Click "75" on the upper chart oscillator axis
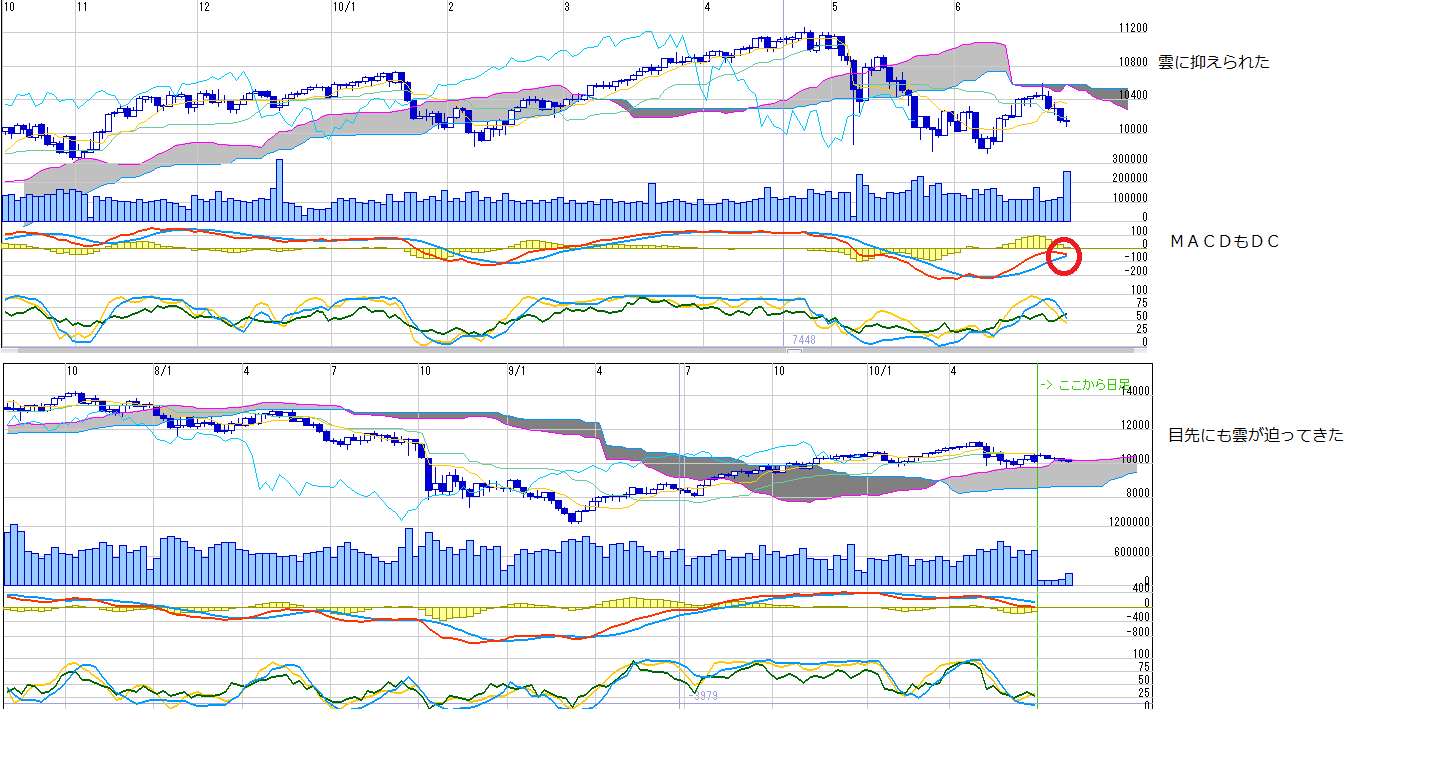The height and width of the screenshot is (770, 1444). click(x=1141, y=302)
